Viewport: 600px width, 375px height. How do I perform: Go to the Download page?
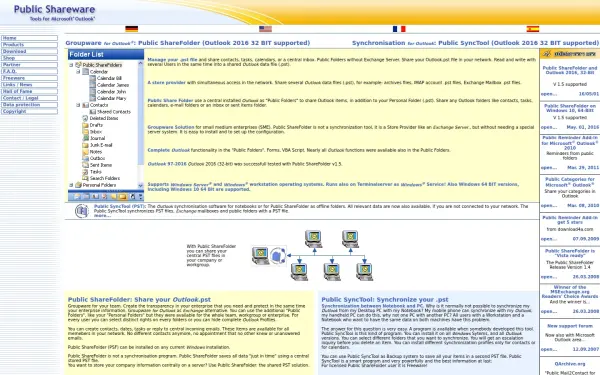(x=29, y=51)
